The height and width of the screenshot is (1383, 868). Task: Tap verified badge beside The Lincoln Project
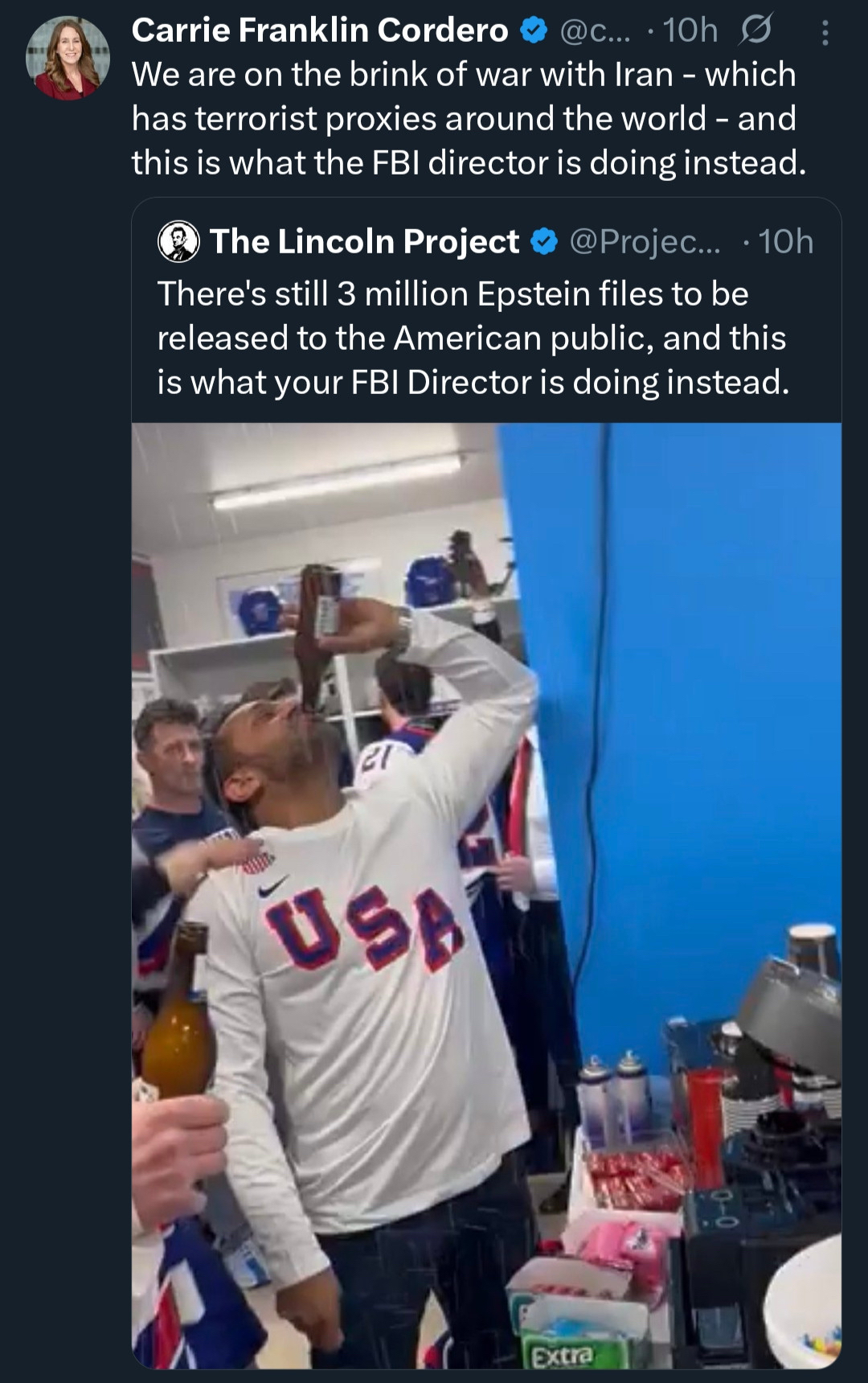(544, 241)
